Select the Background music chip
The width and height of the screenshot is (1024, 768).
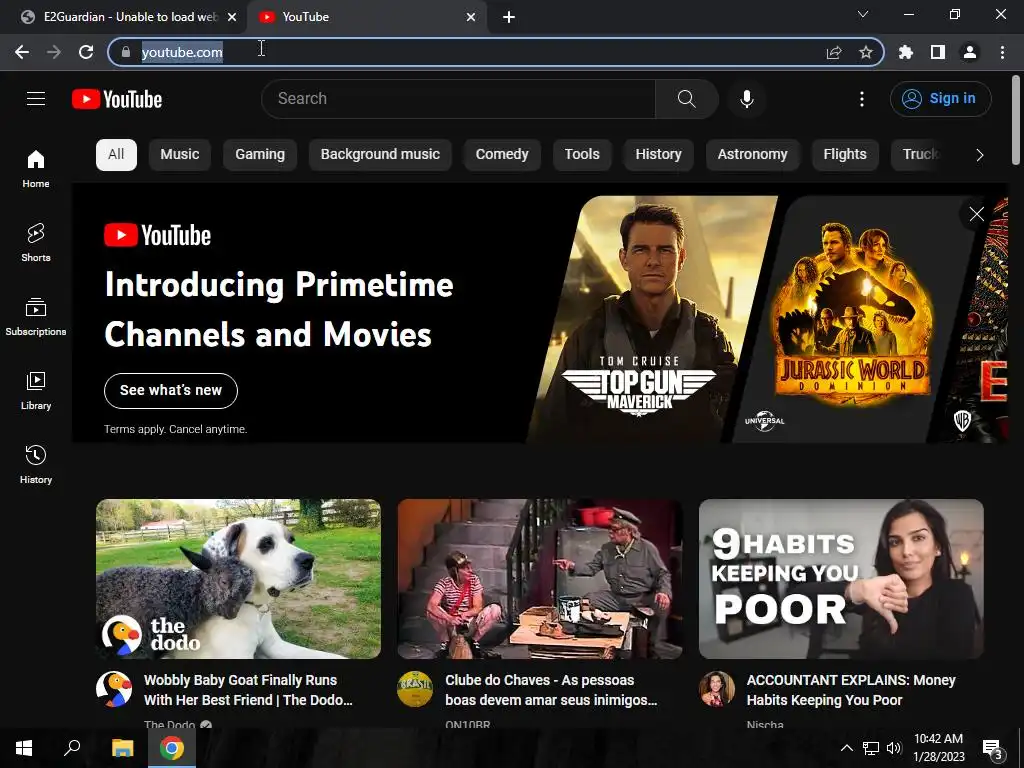tap(380, 155)
